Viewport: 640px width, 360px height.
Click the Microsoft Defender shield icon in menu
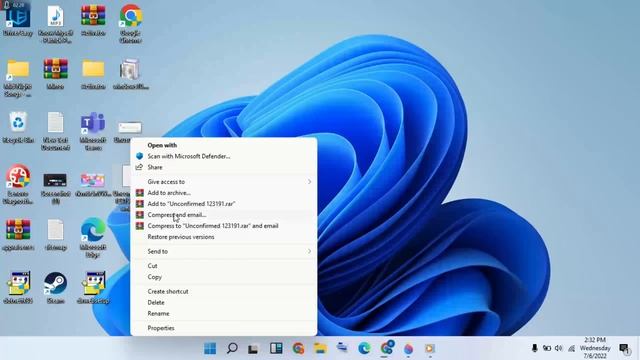click(140, 156)
